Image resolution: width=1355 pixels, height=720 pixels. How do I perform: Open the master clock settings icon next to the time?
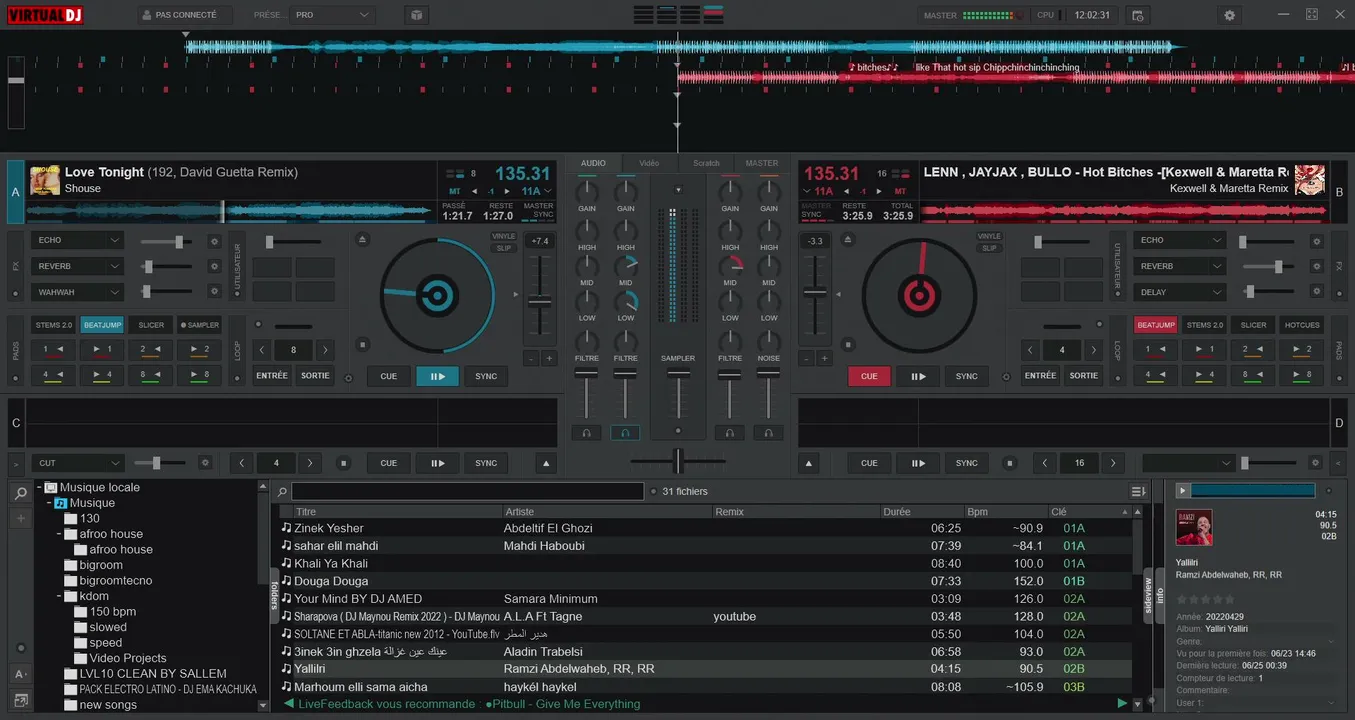(x=1136, y=15)
